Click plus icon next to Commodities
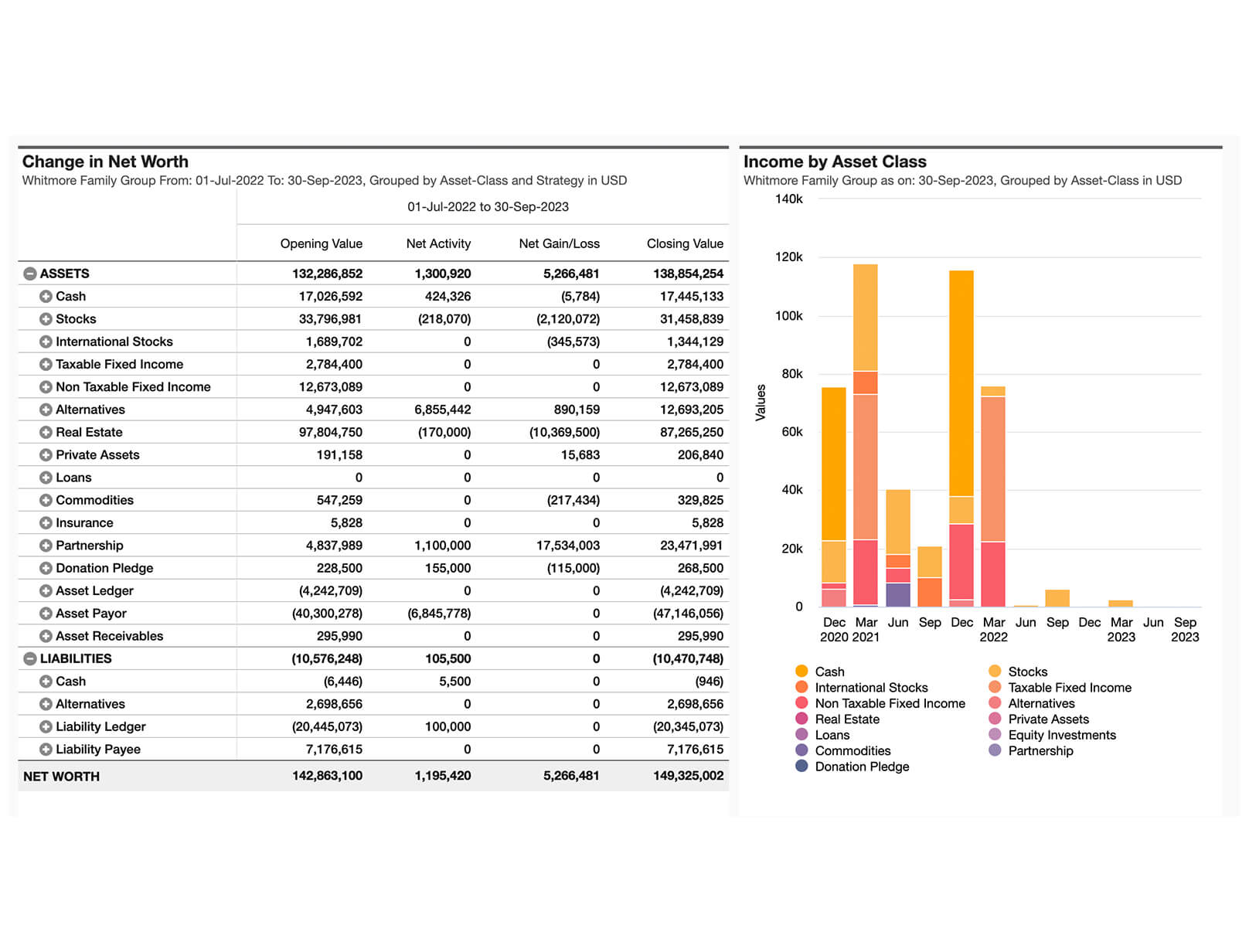Viewport: 1249px width, 952px height. 46,501
